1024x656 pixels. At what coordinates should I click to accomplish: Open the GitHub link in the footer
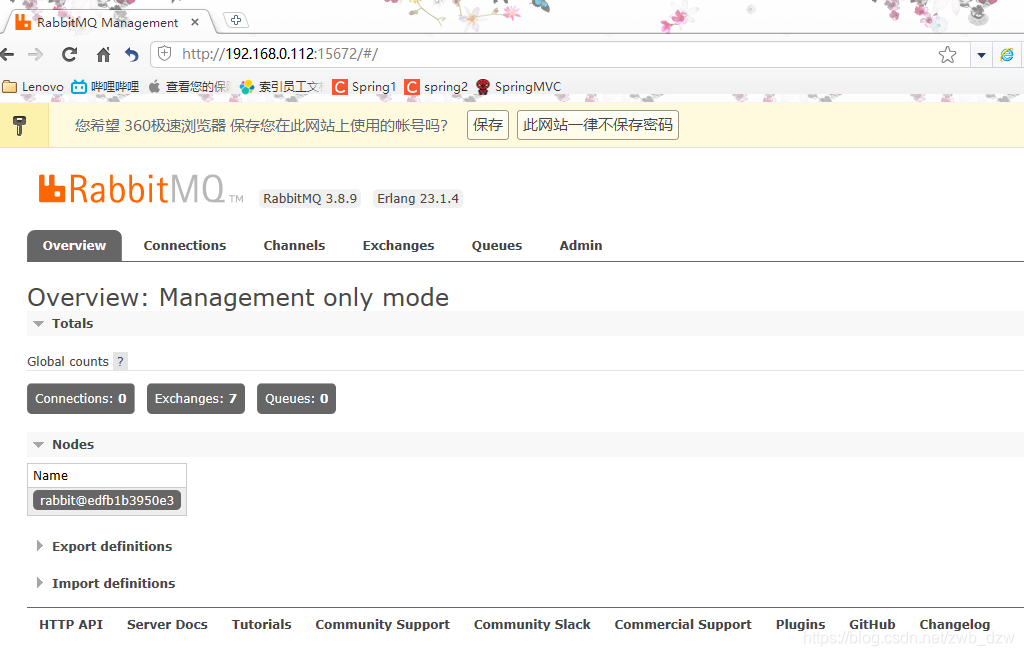coord(871,624)
